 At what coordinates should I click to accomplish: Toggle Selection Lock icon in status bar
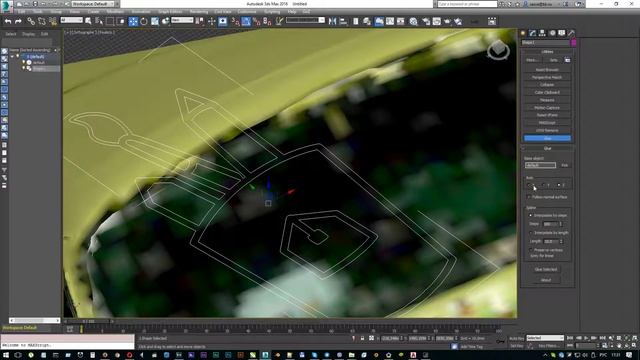pyautogui.click(x=362, y=338)
